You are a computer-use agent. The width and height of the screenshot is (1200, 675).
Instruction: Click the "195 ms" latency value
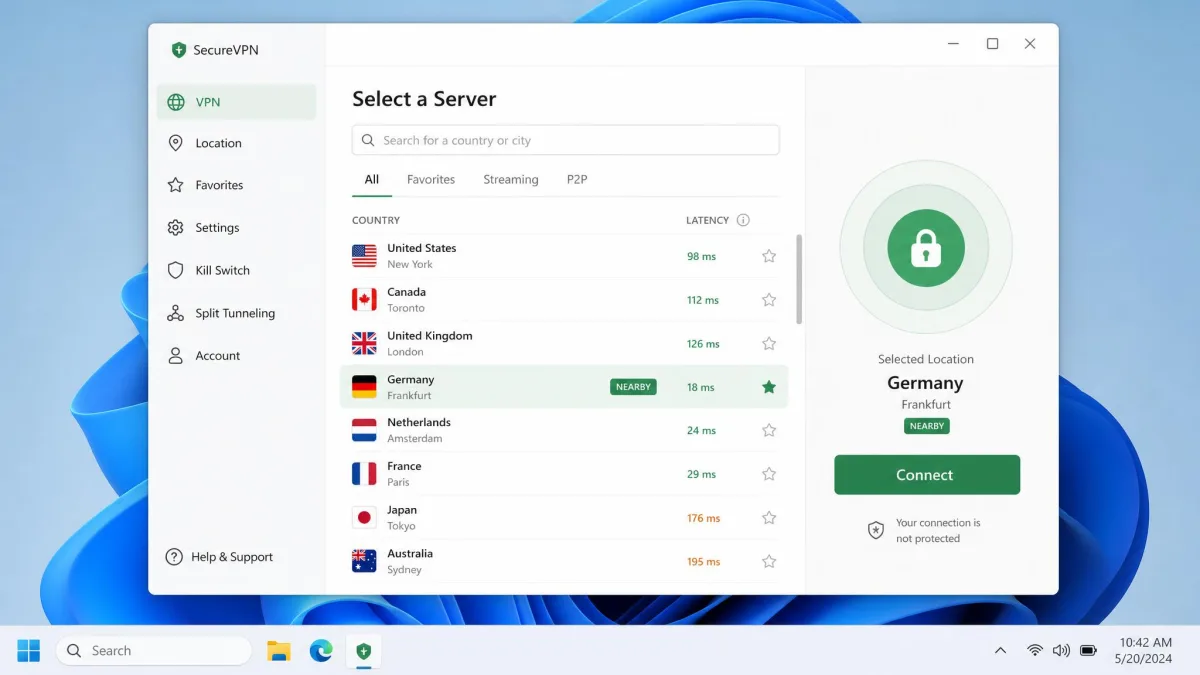704,562
